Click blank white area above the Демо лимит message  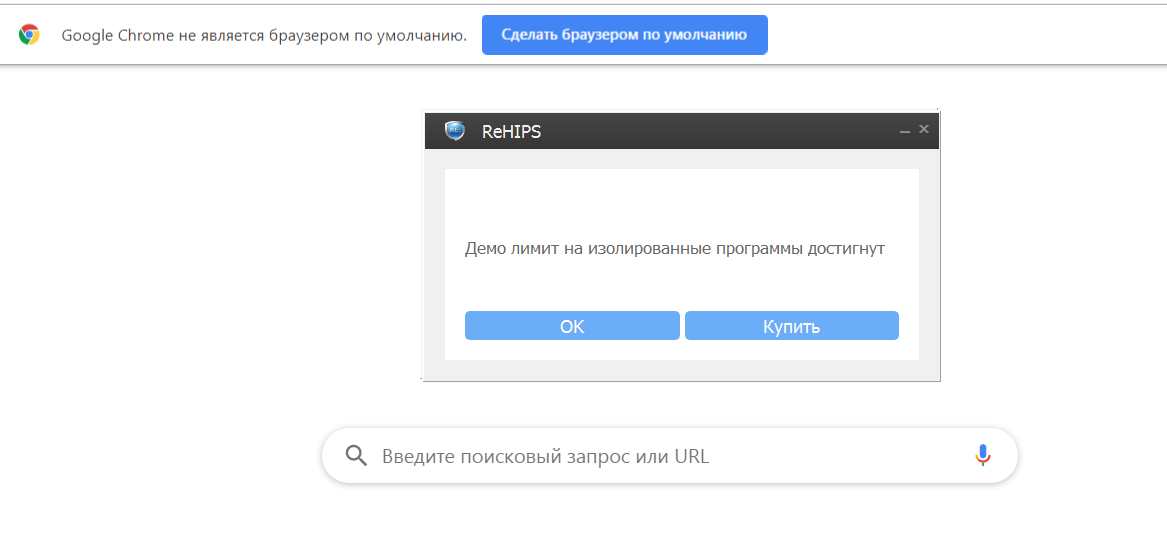pos(680,200)
